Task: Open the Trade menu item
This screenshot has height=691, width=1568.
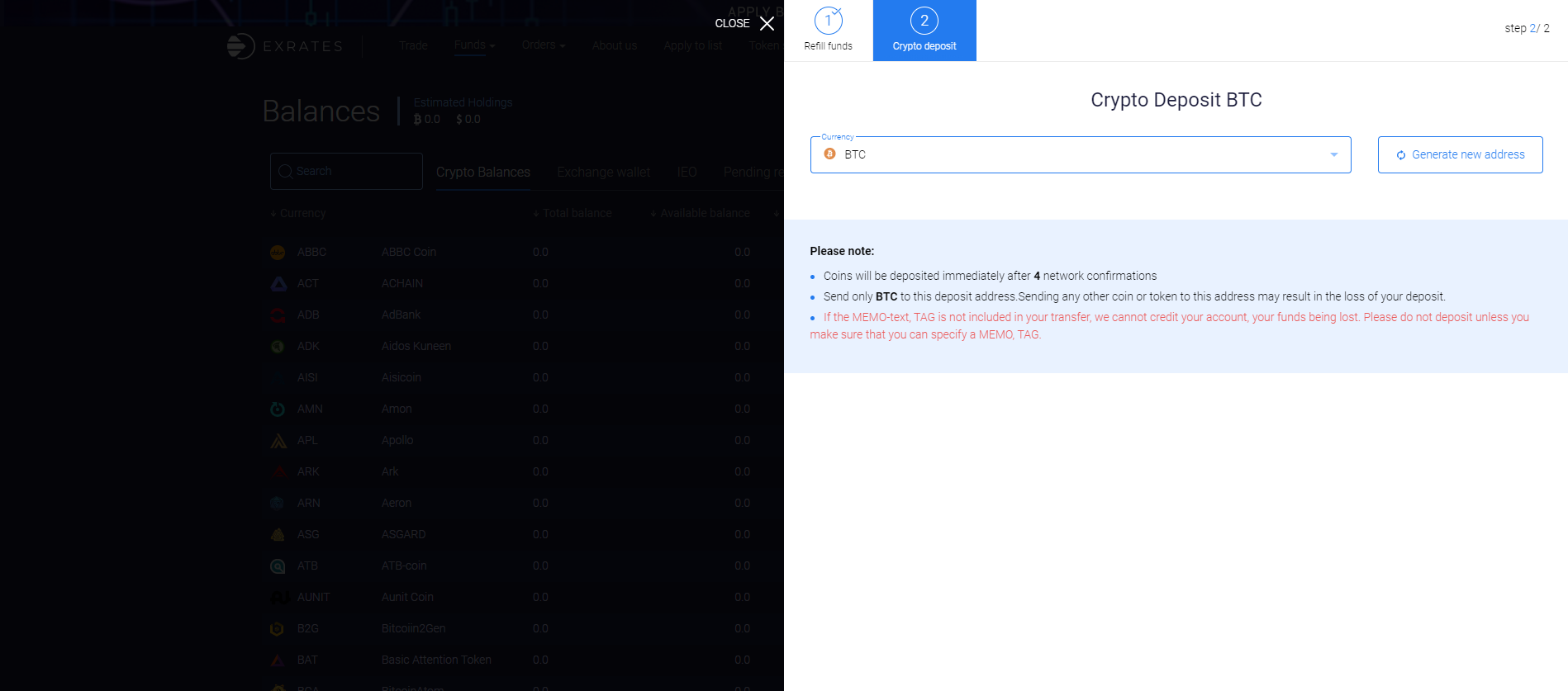Action: (x=413, y=45)
